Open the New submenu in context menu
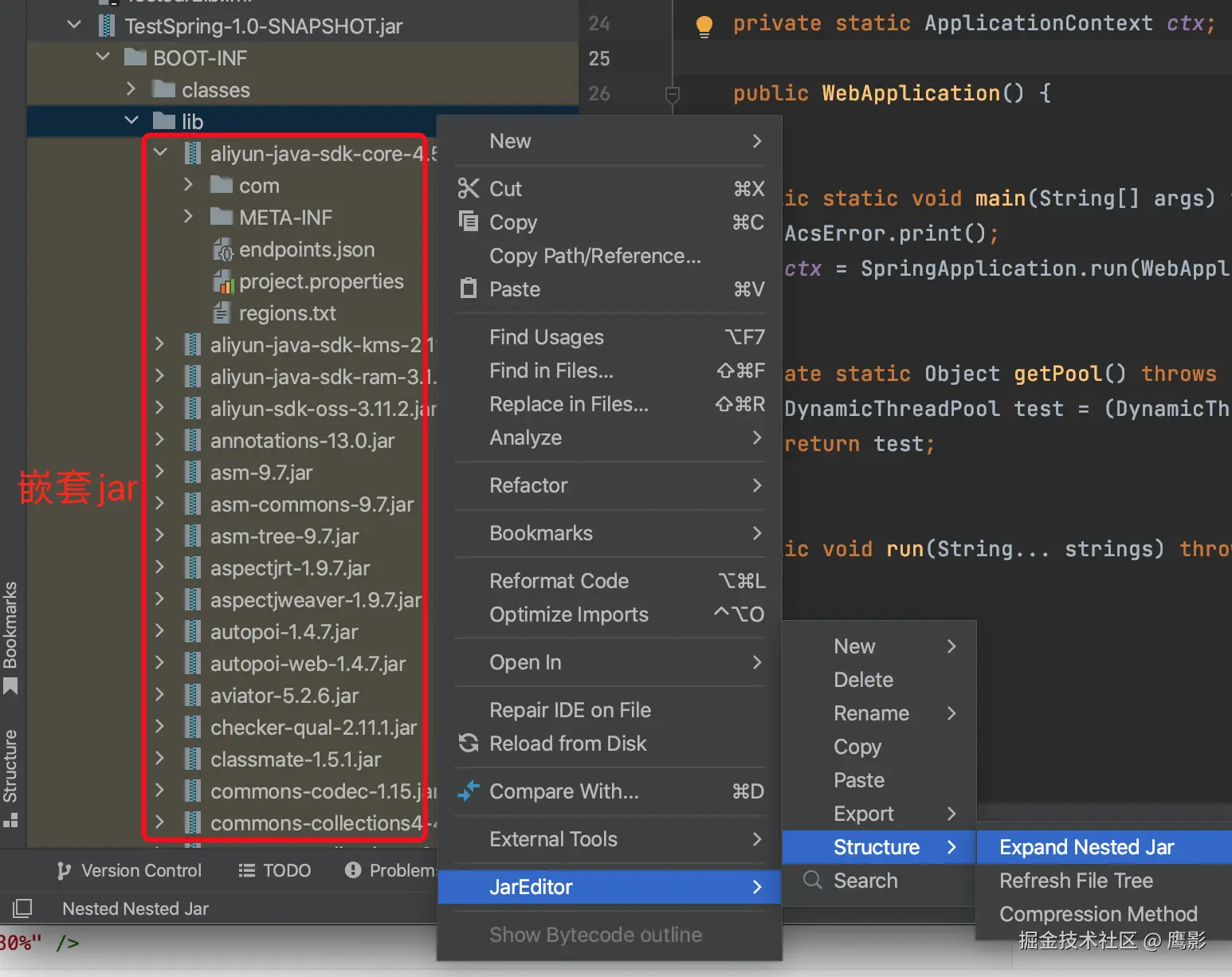 click(x=610, y=141)
